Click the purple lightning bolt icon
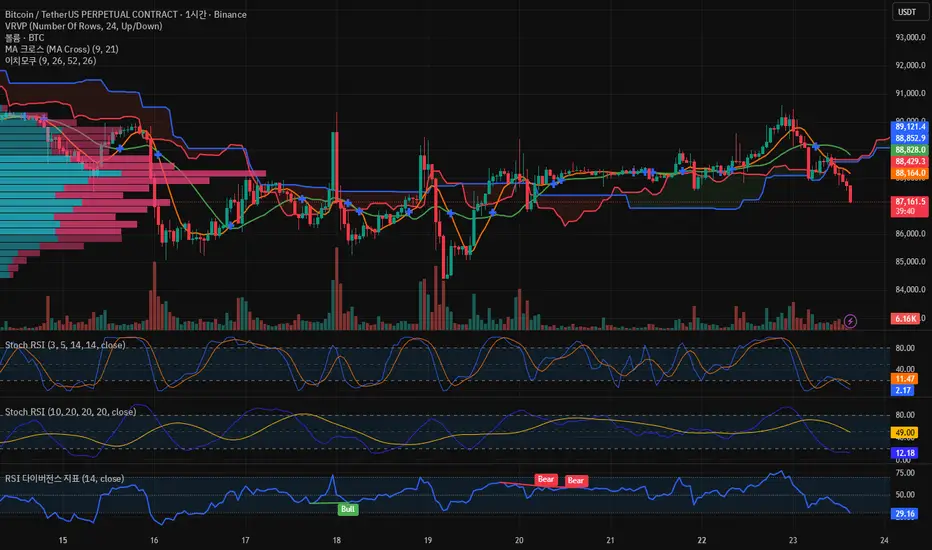Viewport: 932px width, 550px height. click(x=850, y=321)
